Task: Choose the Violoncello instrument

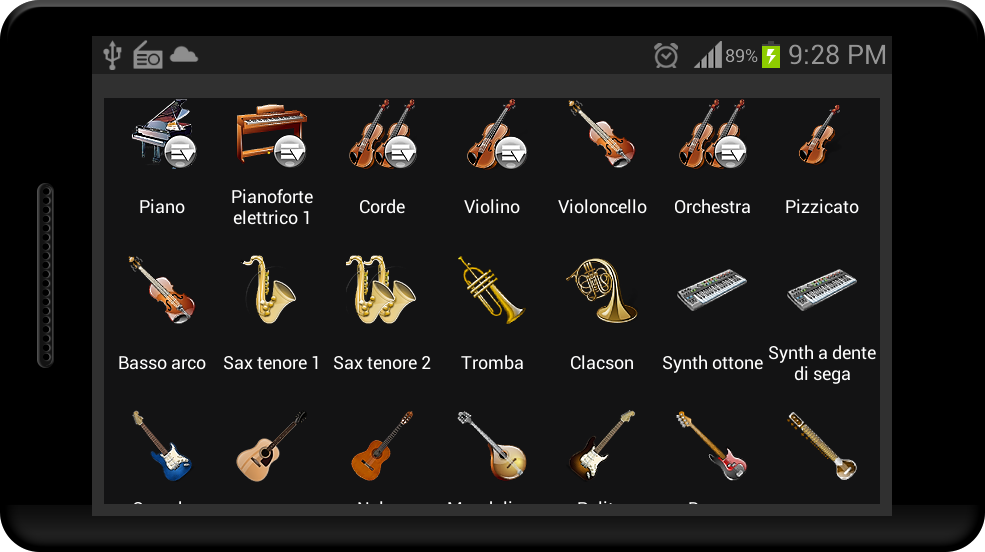Action: tap(602, 134)
